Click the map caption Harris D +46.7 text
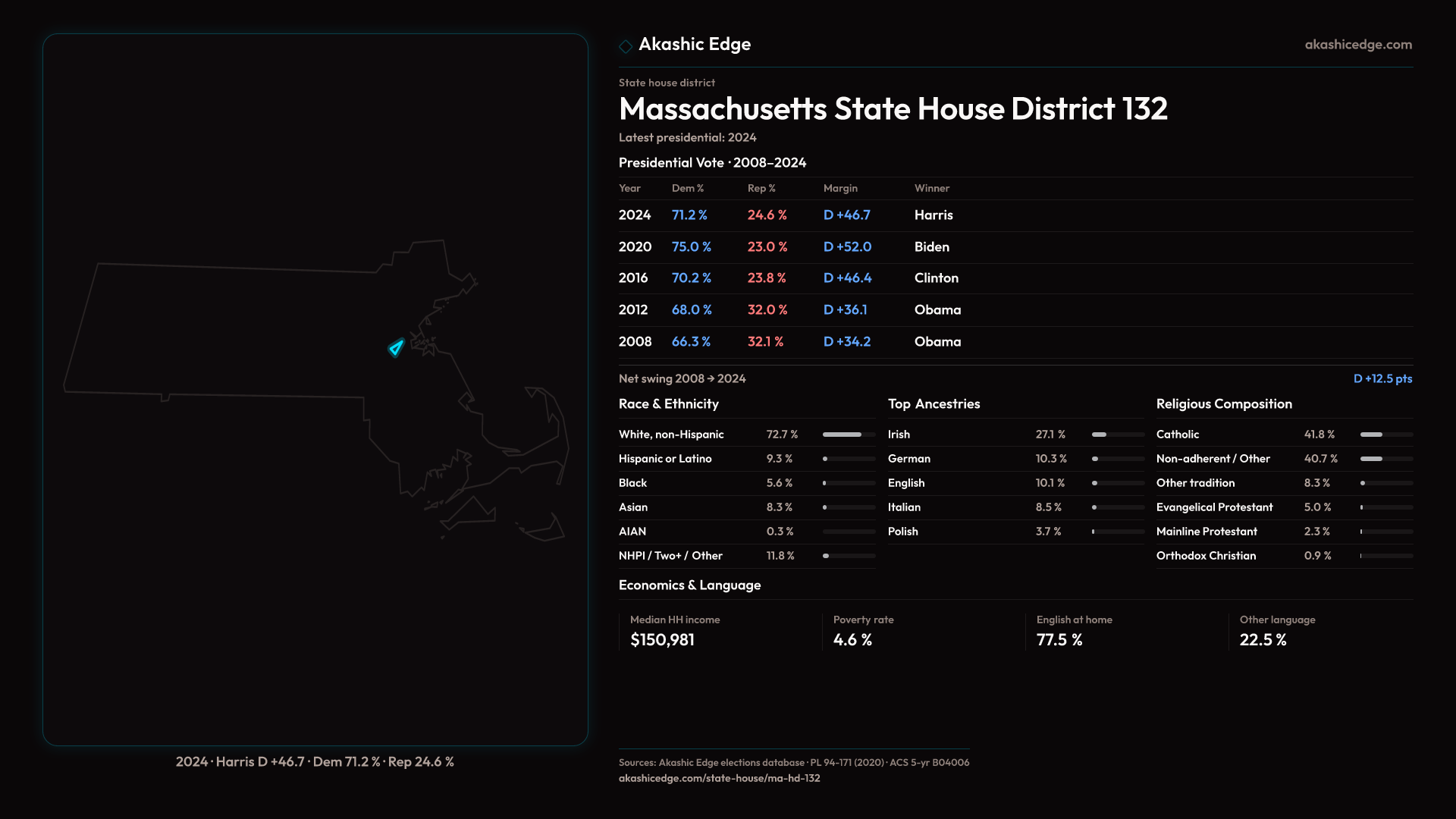1456x819 pixels. [259, 761]
